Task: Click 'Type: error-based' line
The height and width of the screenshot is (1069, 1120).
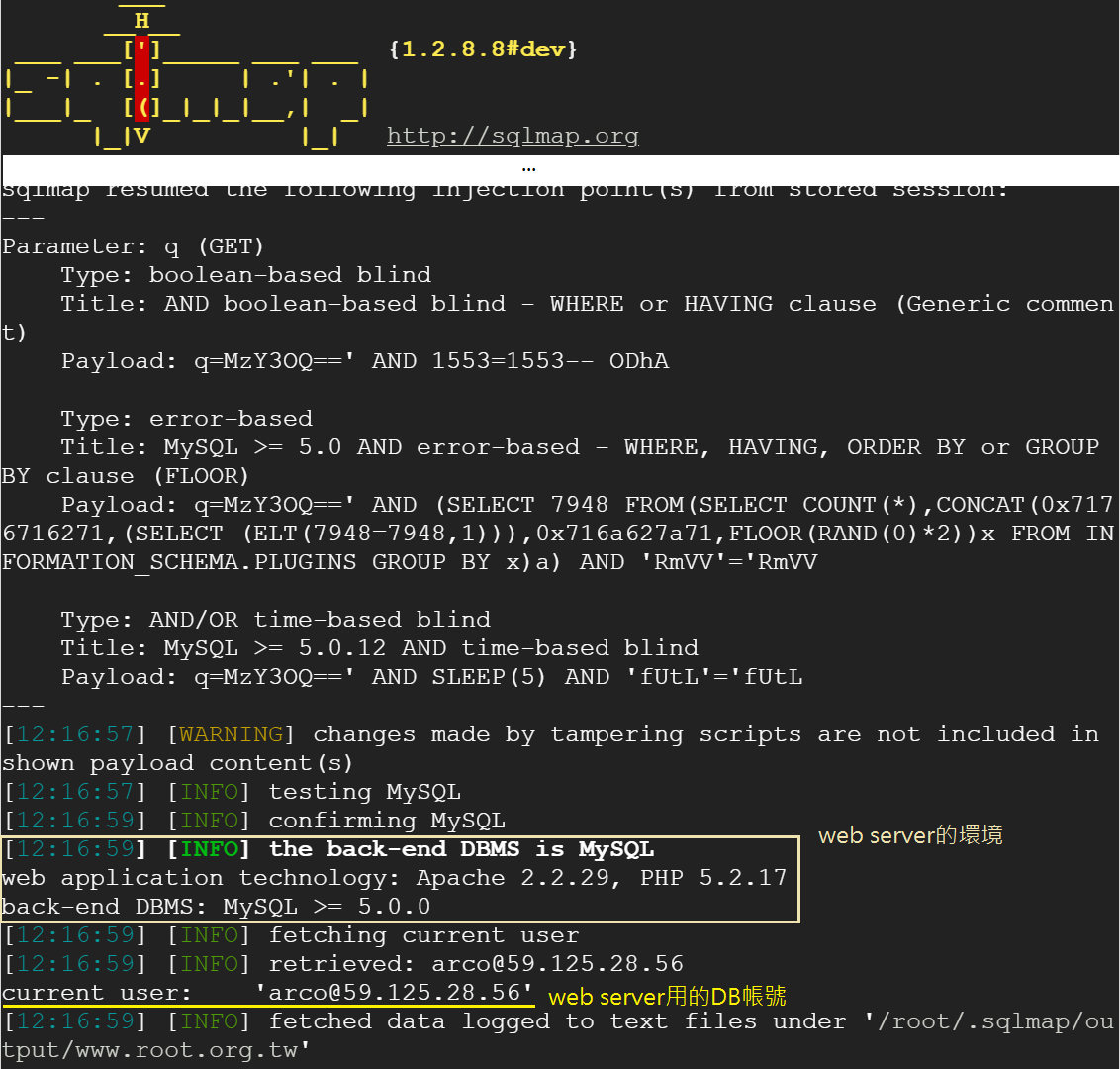Action: pyautogui.click(x=187, y=419)
